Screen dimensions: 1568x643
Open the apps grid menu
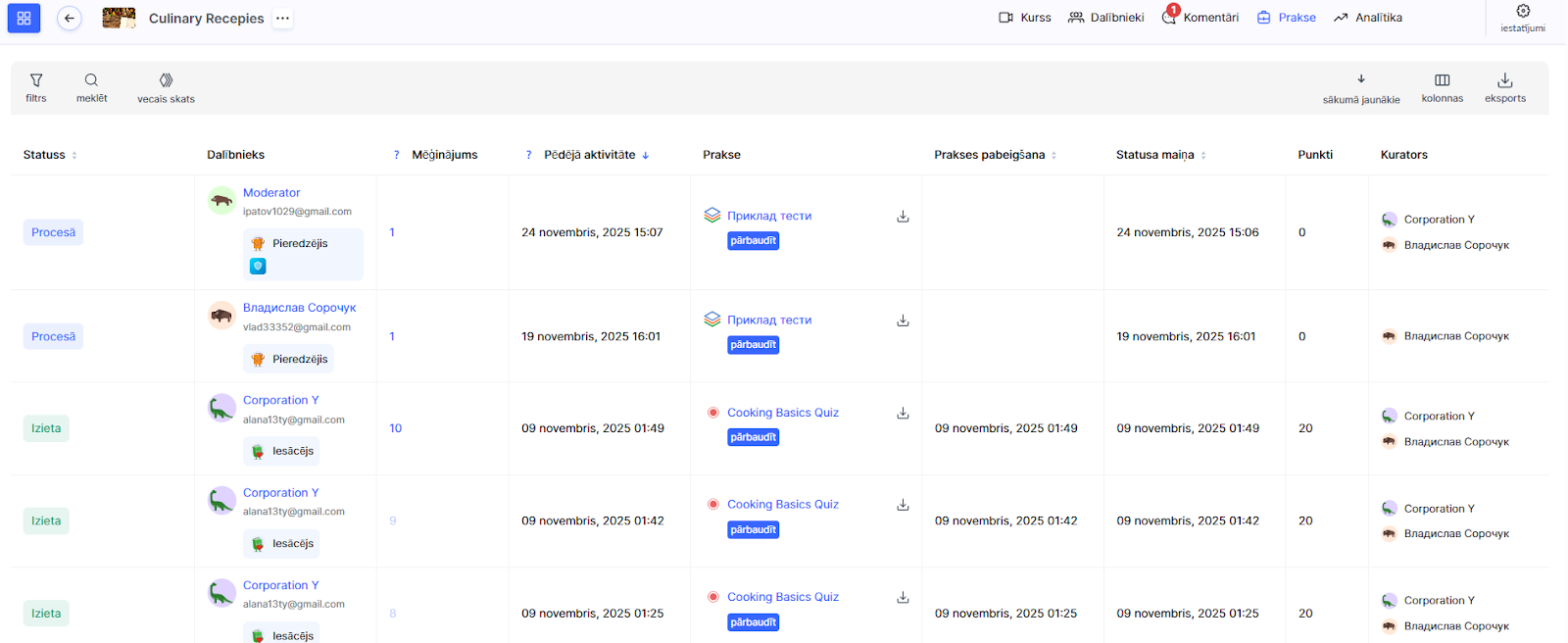(x=24, y=18)
